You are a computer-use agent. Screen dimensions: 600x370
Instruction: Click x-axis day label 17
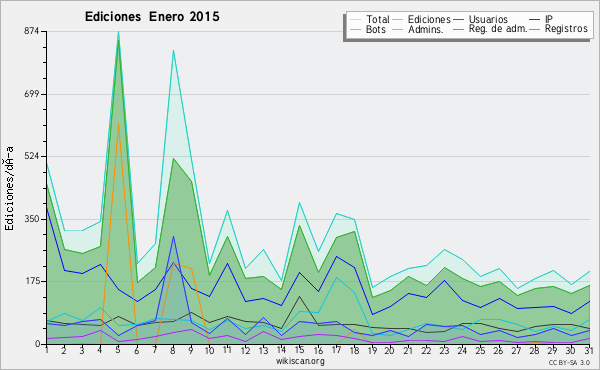coord(336,350)
